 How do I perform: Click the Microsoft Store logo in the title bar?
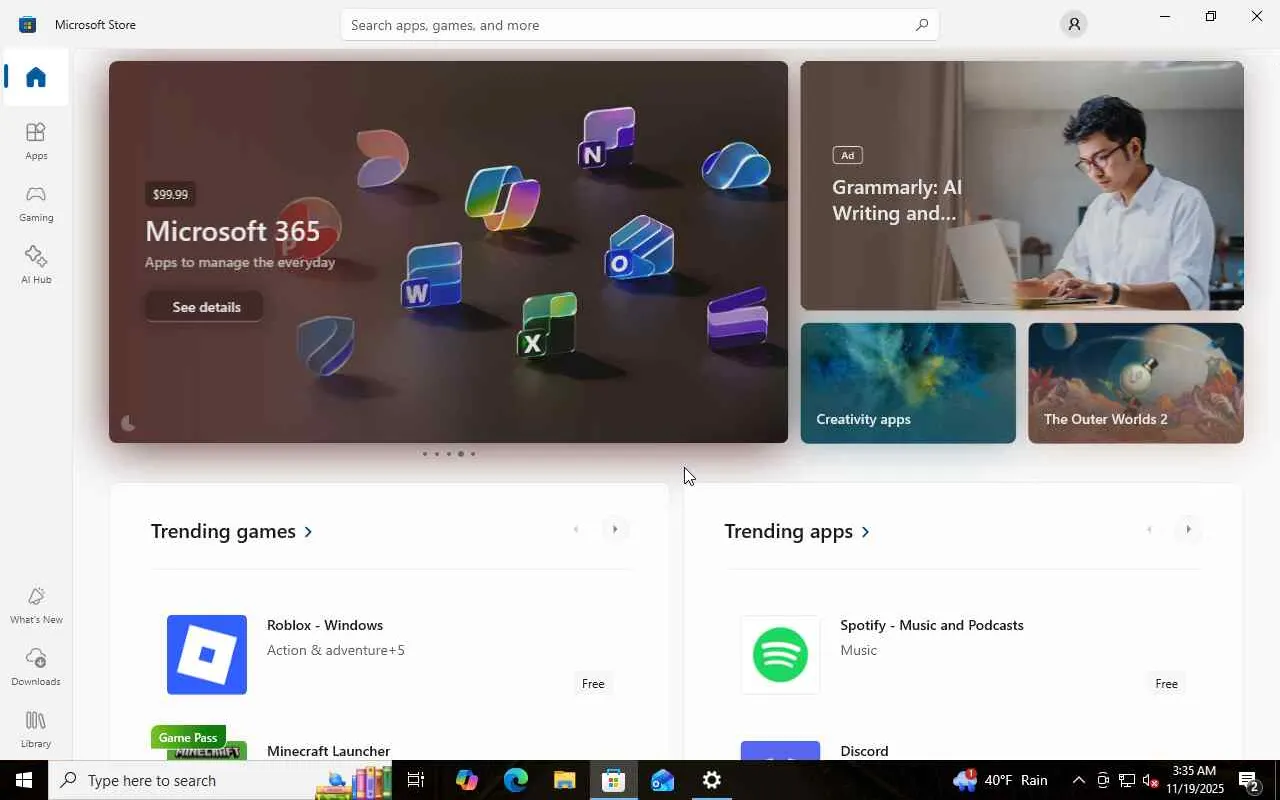click(28, 24)
